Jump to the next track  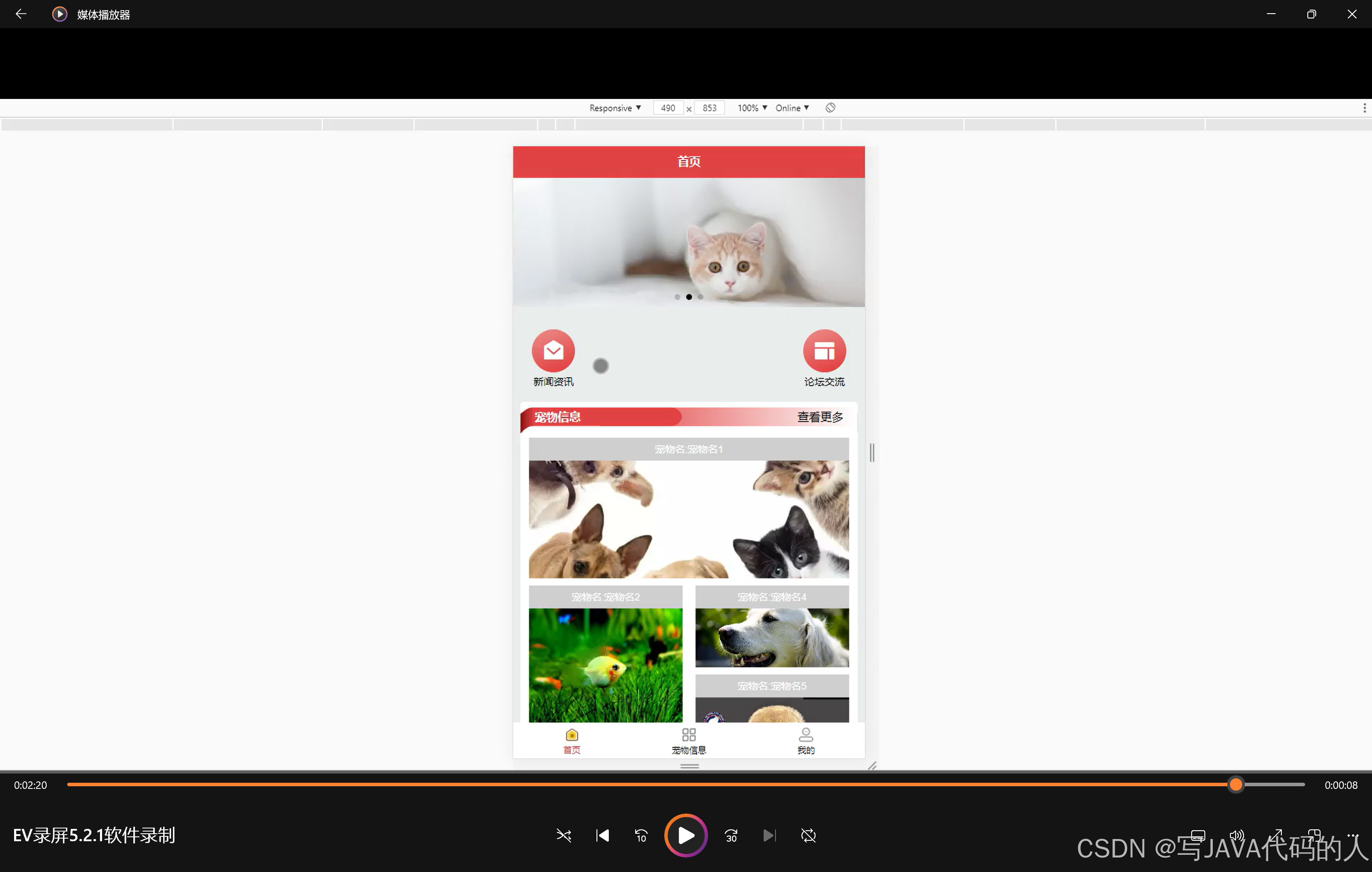pos(769,836)
